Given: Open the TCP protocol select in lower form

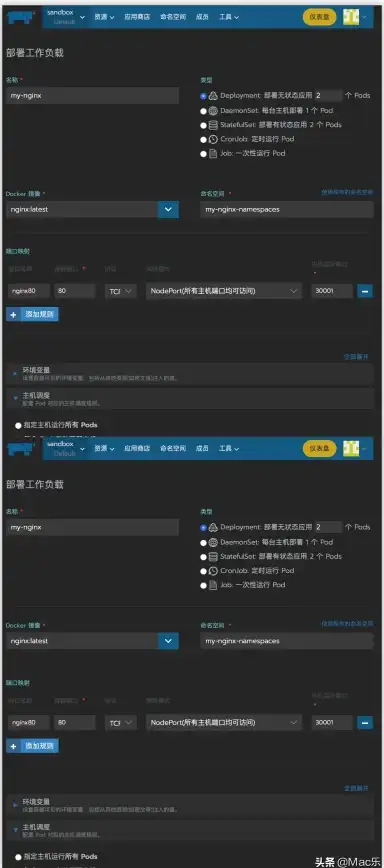Looking at the screenshot, I should tap(121, 722).
